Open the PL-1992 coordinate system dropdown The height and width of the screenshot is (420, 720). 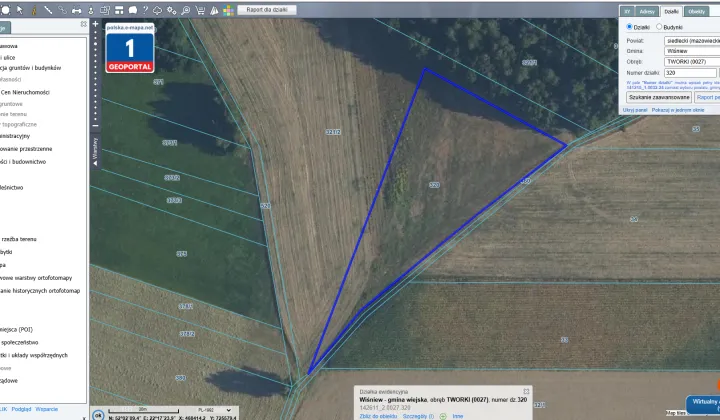(214, 410)
